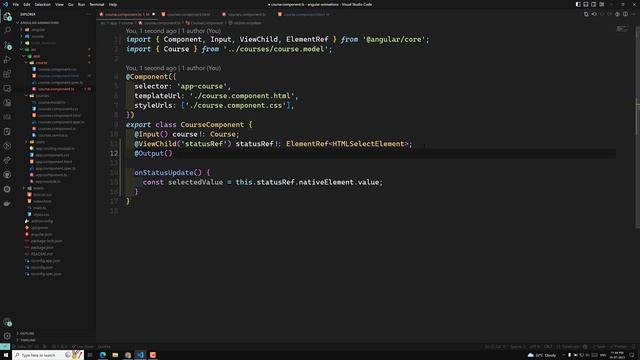640x360 pixels.
Task: Open the Extensions view
Action: pyautogui.click(x=7, y=74)
